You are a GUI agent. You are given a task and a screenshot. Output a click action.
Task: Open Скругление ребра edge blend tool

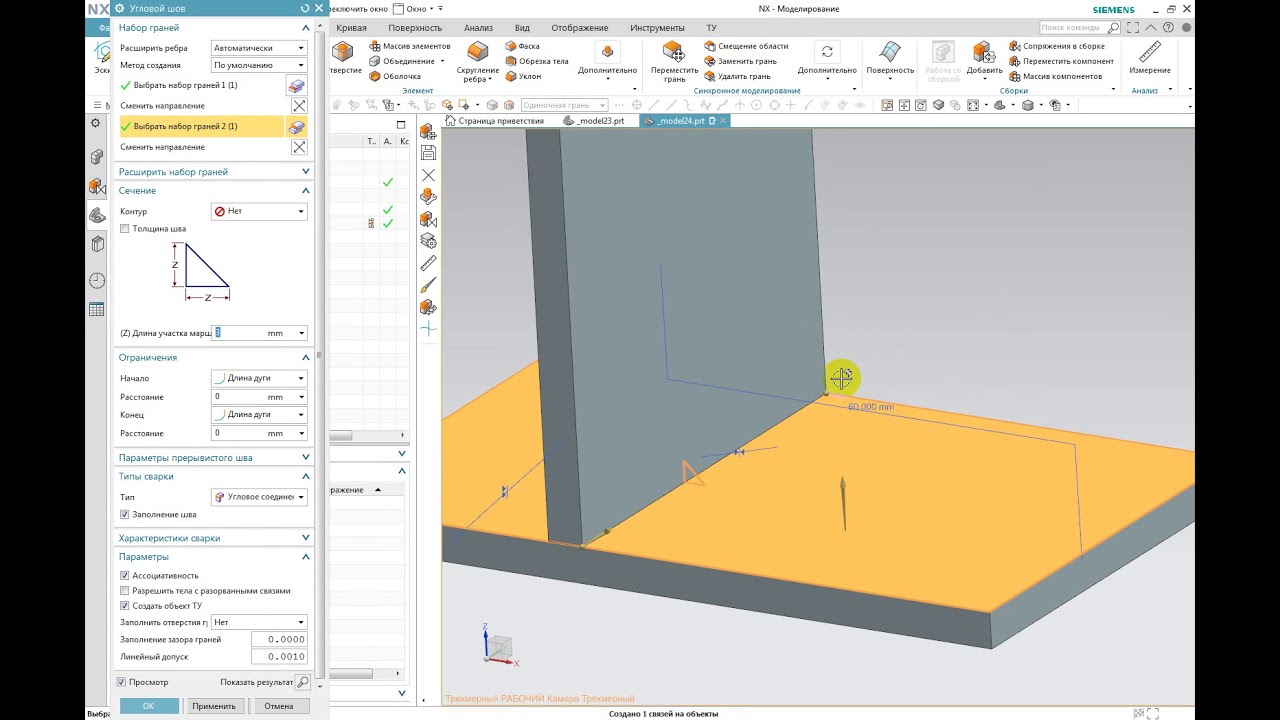point(478,60)
